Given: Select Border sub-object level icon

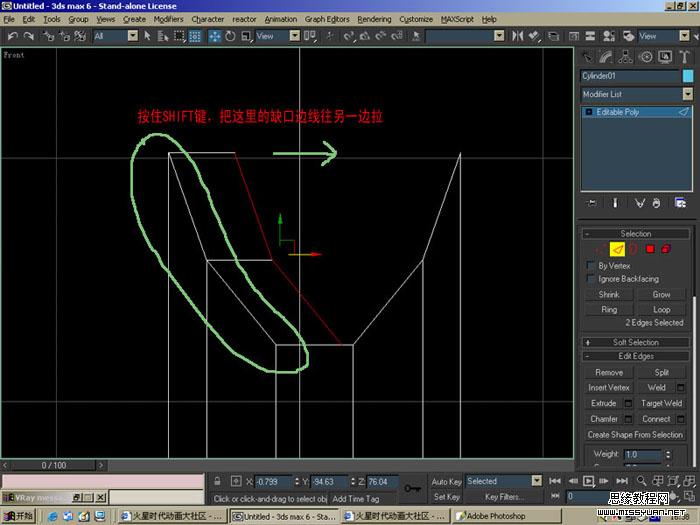Looking at the screenshot, I should tap(634, 249).
